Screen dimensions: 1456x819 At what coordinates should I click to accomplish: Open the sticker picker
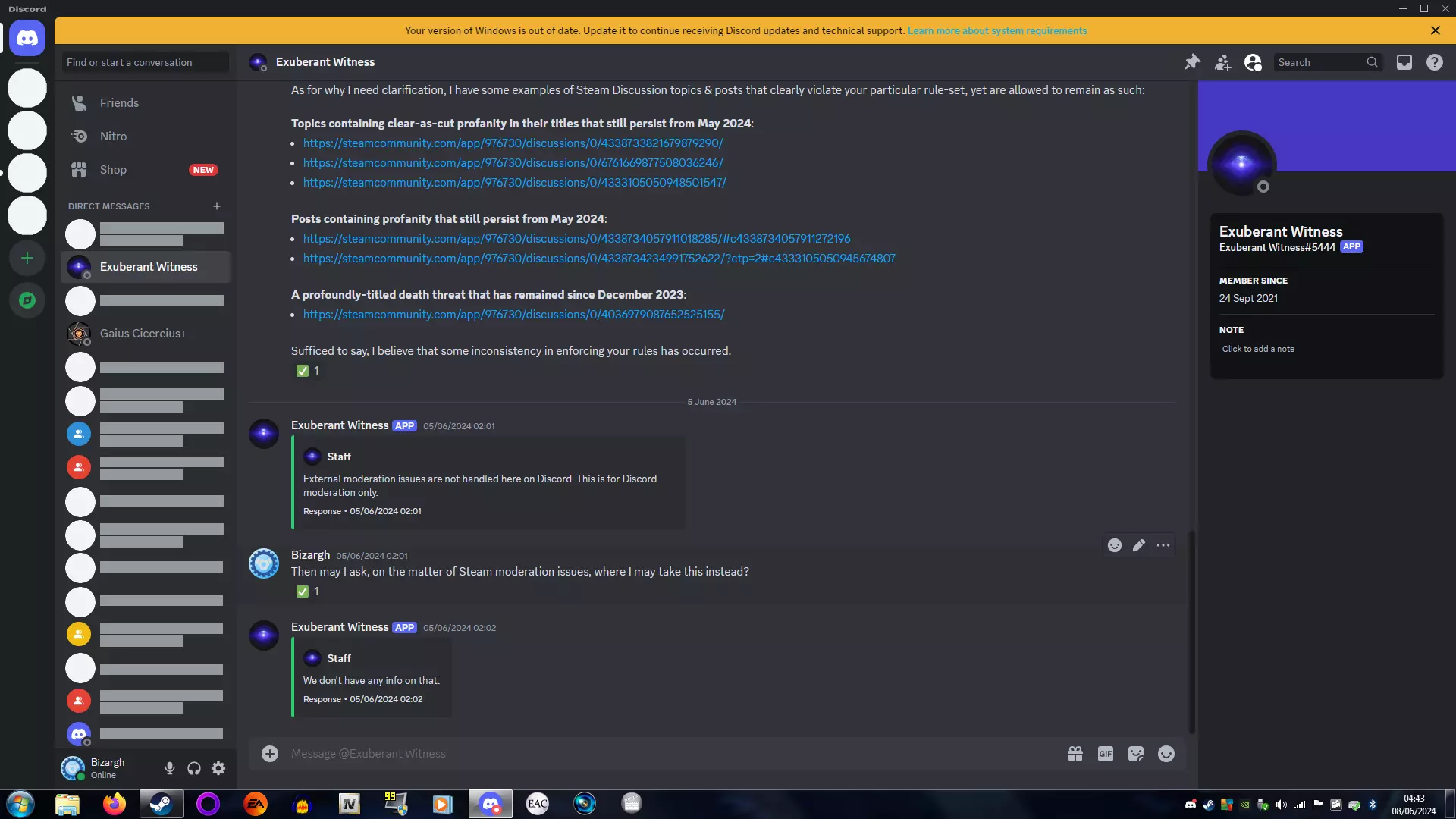pos(1135,754)
